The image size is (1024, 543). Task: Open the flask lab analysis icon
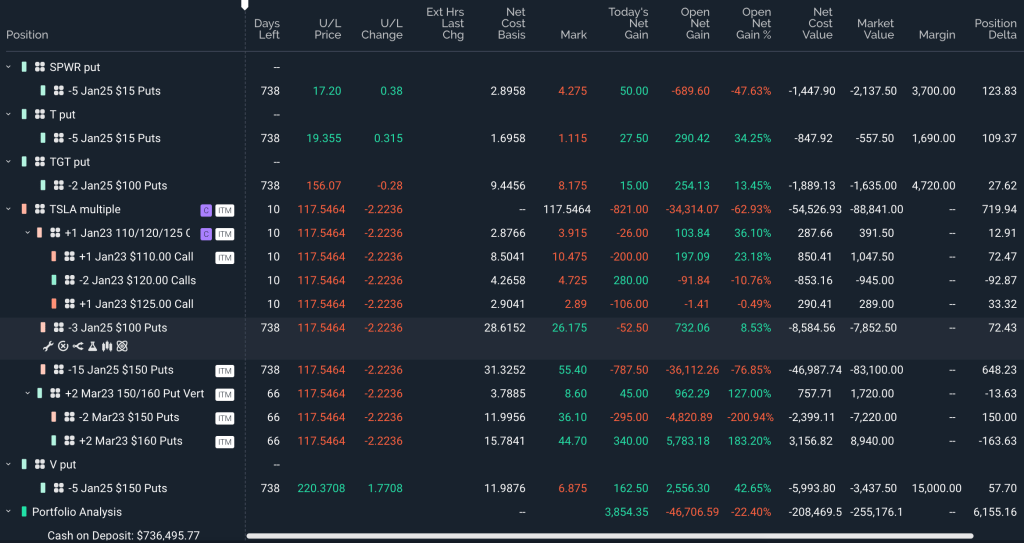tap(92, 346)
